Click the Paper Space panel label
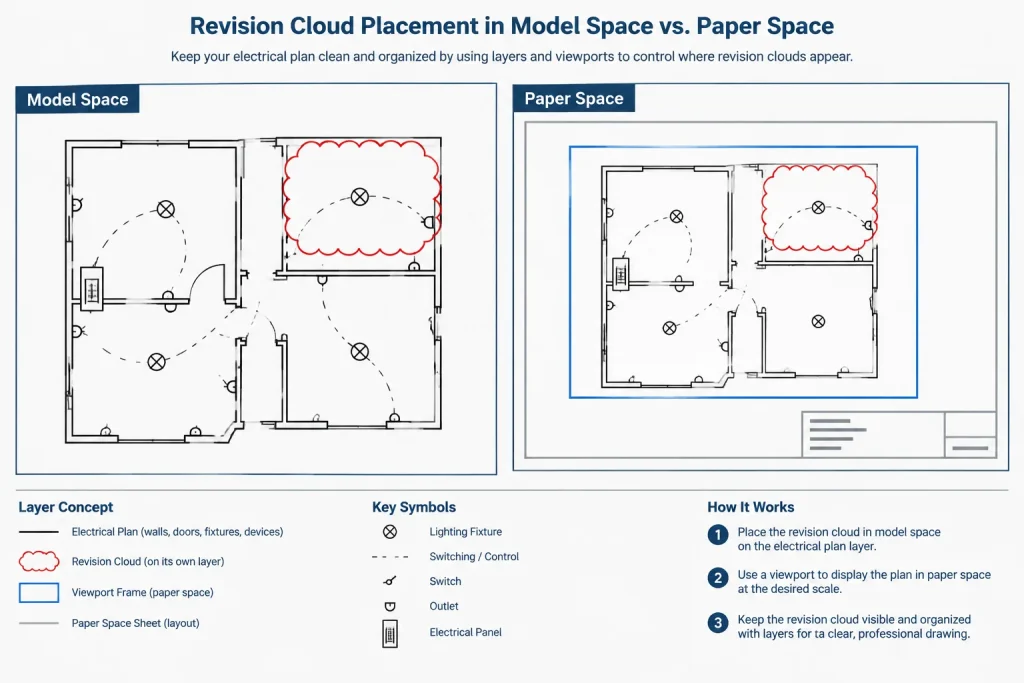1024x683 pixels. 573,98
